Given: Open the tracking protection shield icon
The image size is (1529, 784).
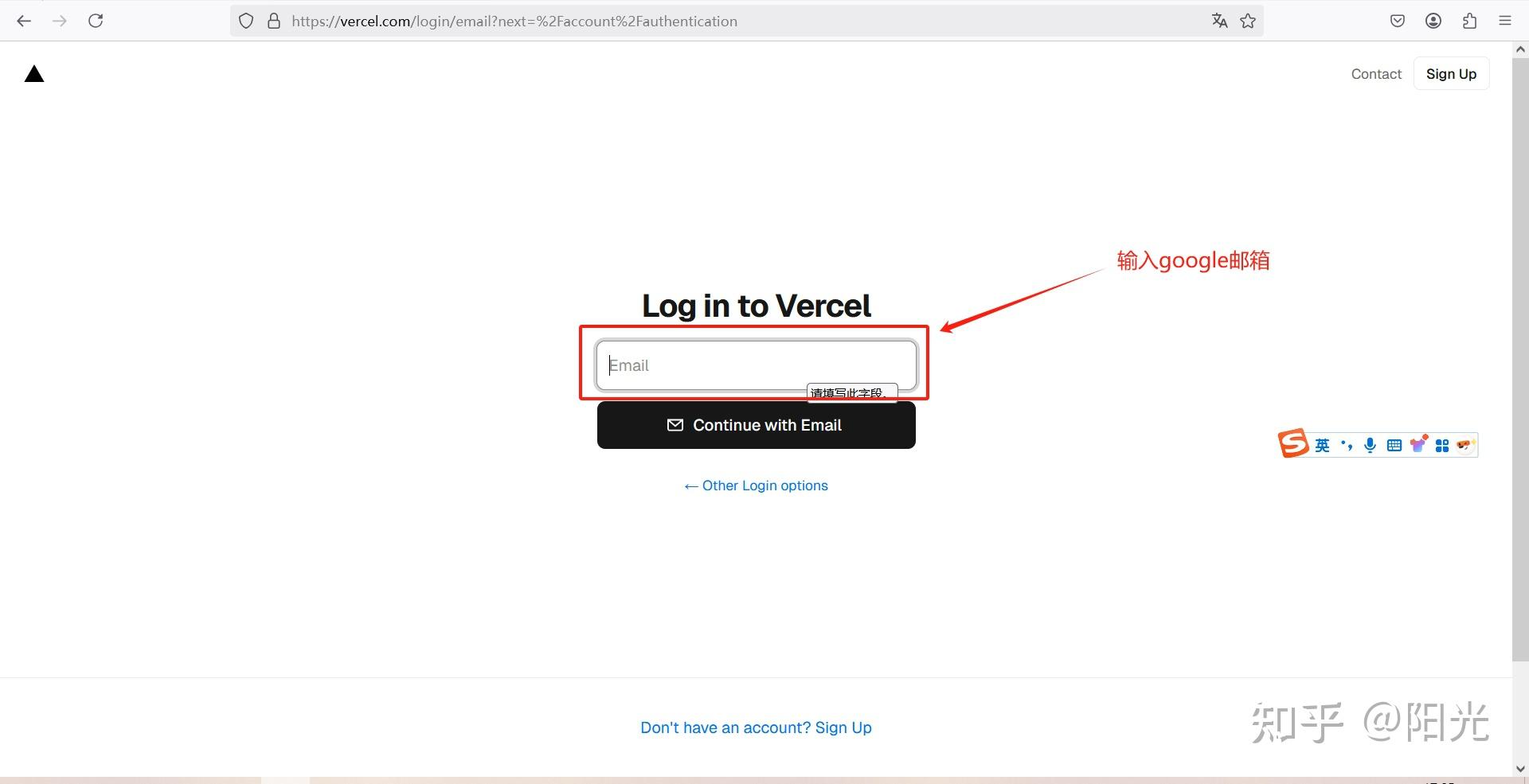Looking at the screenshot, I should pyautogui.click(x=246, y=21).
